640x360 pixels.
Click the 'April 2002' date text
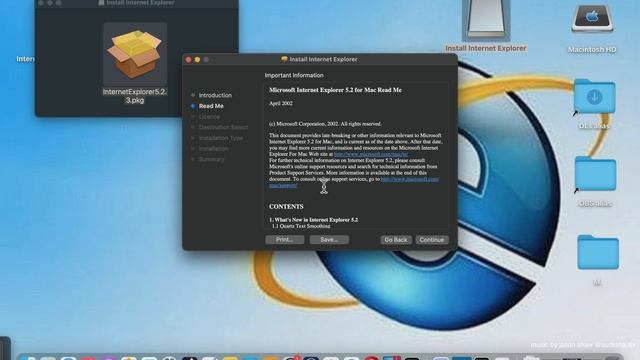tap(281, 103)
